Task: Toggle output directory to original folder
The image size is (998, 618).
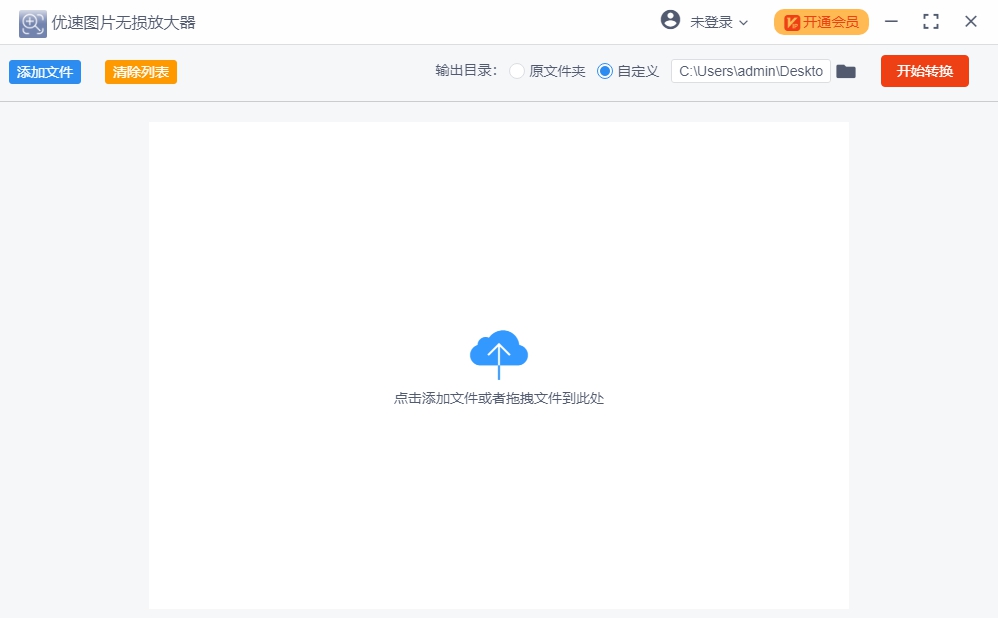Action: (517, 71)
